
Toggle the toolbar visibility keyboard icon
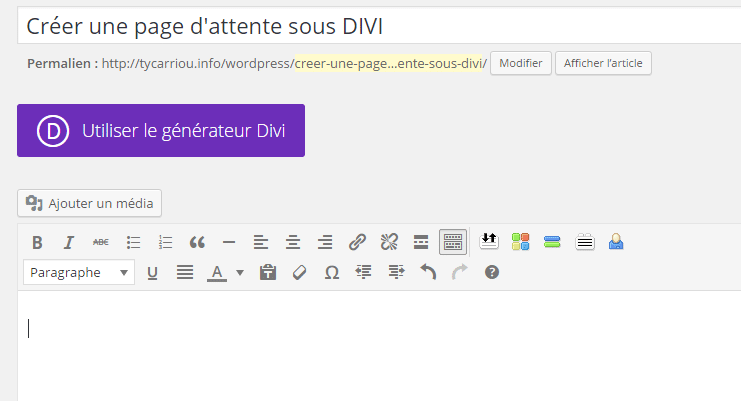point(453,242)
